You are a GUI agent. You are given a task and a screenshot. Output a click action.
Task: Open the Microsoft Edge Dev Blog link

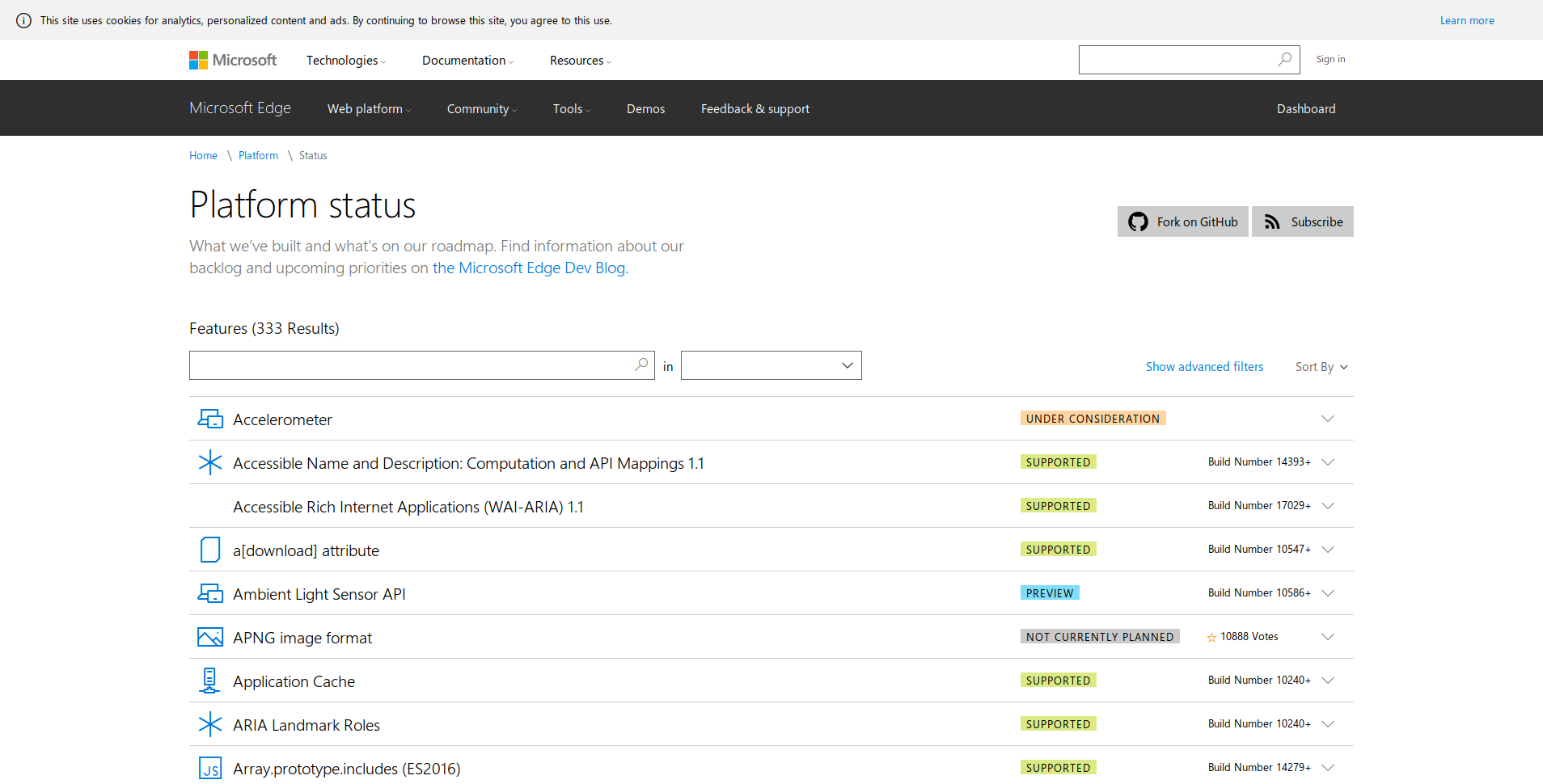tap(529, 268)
